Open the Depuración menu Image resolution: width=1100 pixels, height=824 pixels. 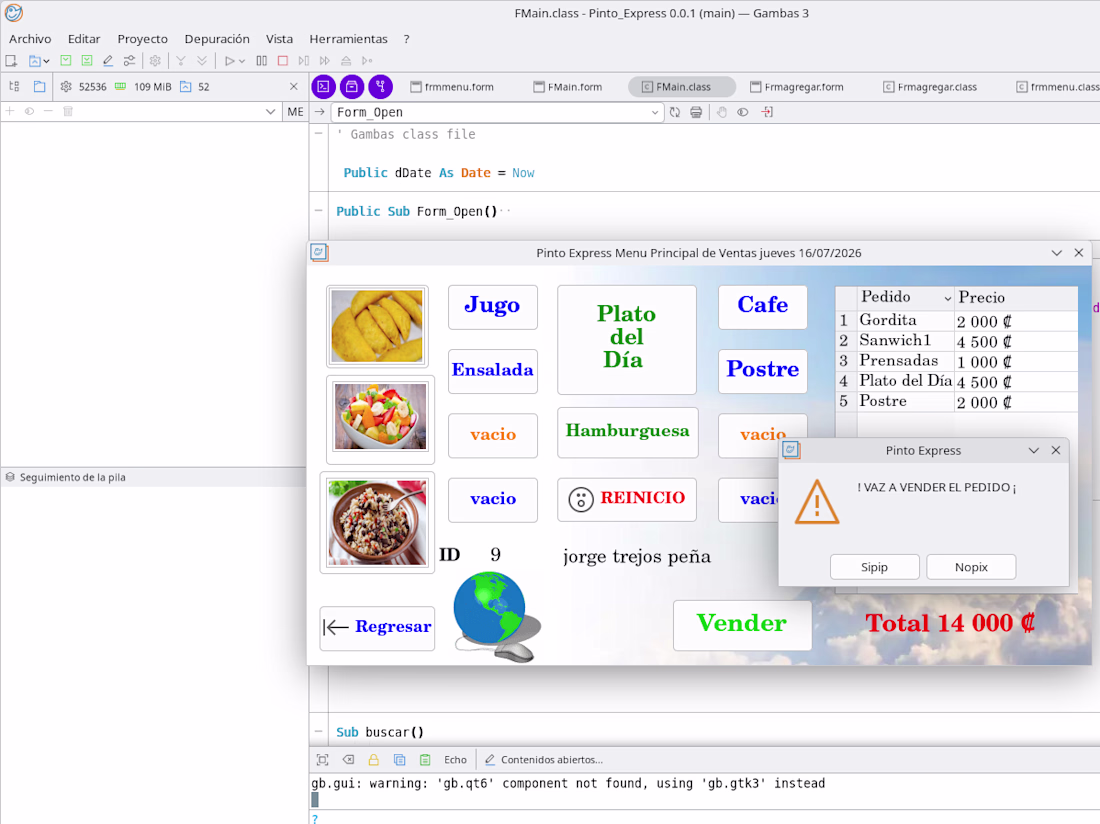click(x=217, y=39)
